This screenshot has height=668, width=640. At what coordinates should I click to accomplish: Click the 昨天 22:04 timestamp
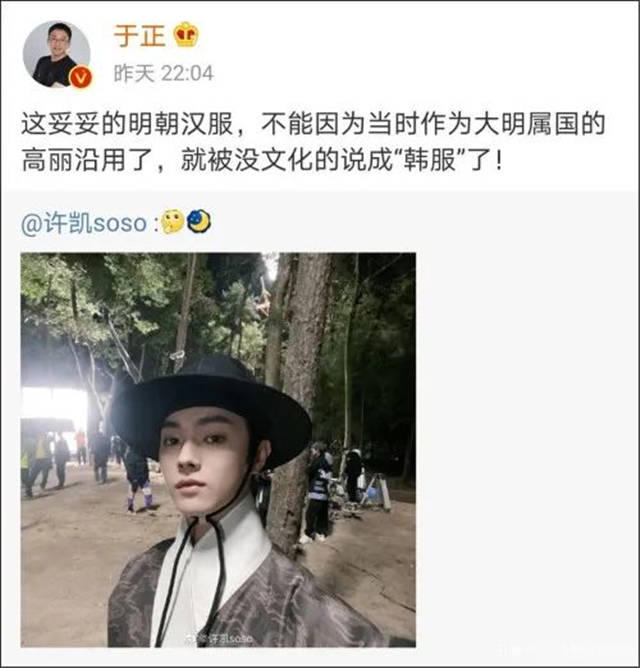point(164,74)
